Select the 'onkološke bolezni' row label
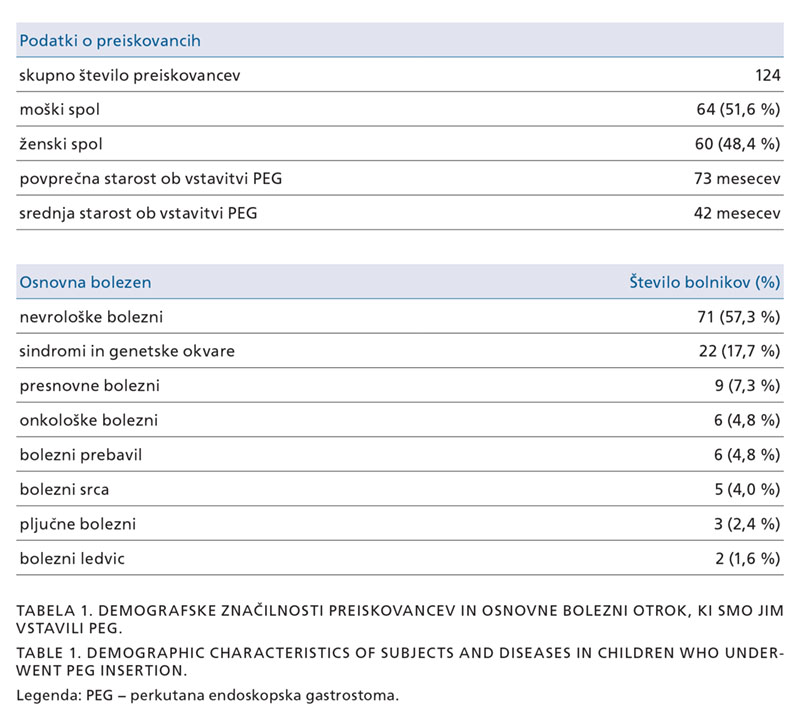Screen dimensions: 800x725 pos(89,420)
